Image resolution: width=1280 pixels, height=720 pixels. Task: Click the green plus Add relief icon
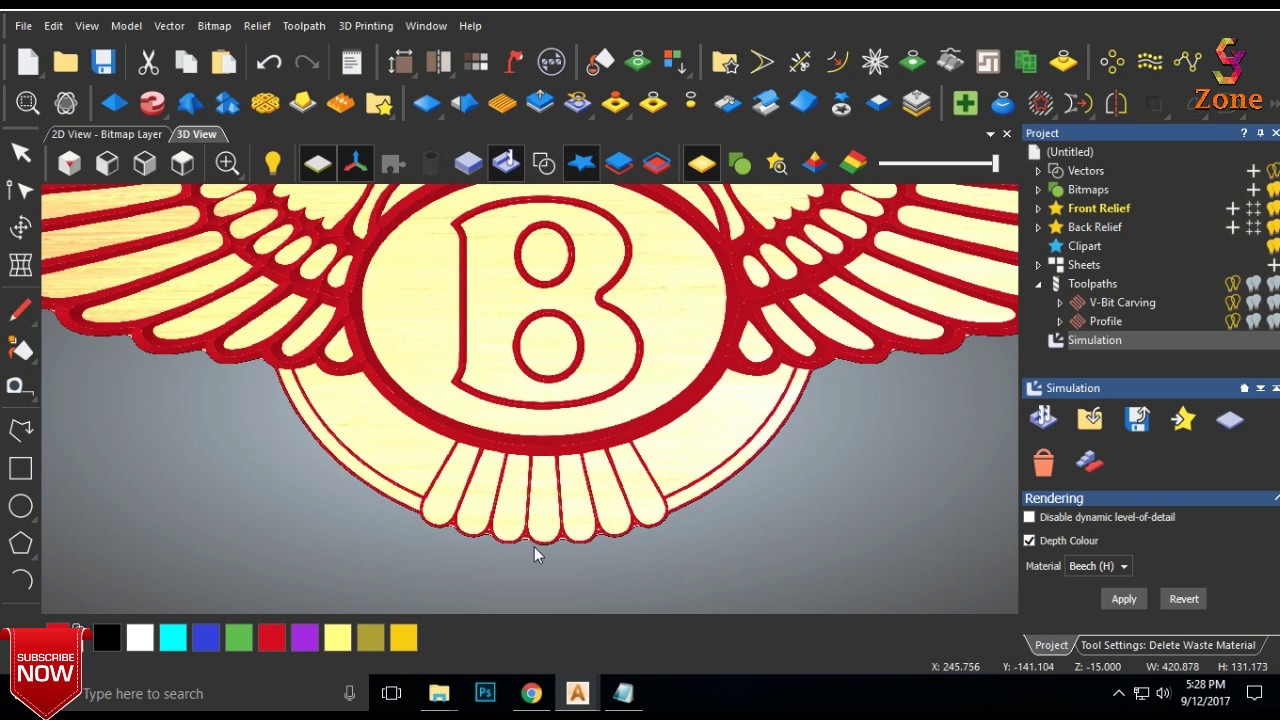pos(965,102)
